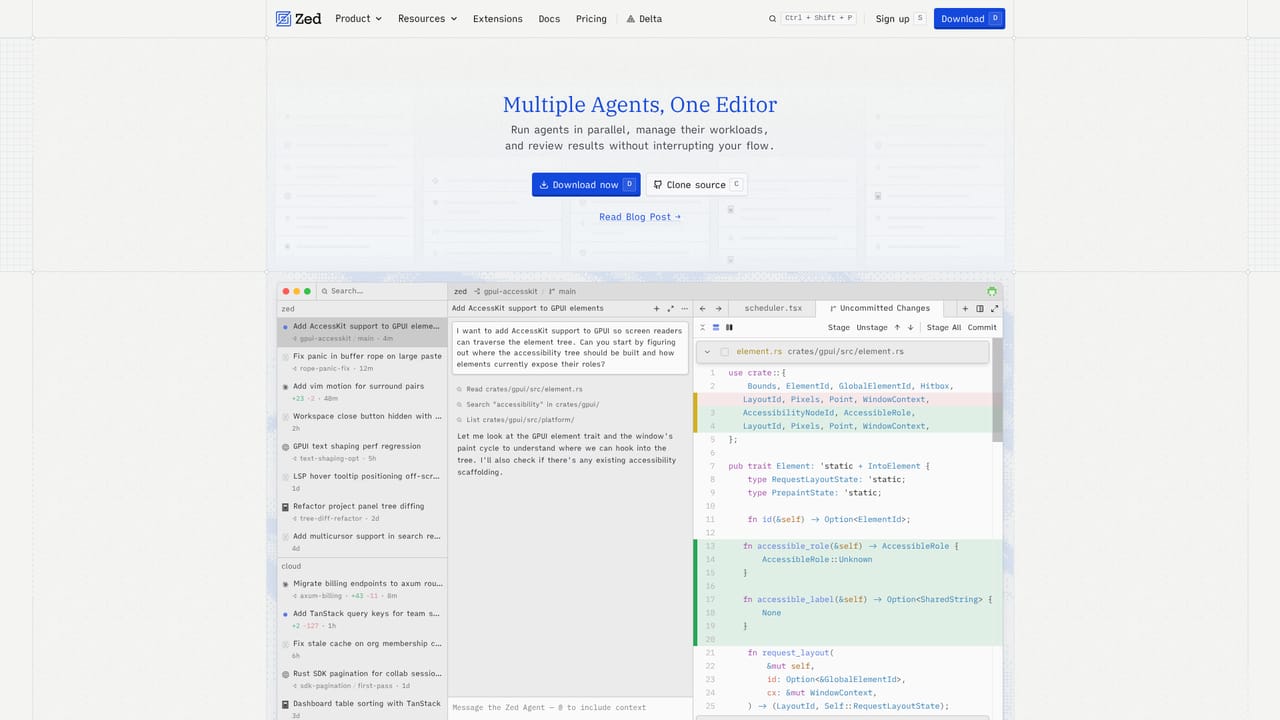Open the 'Fix panic in buffer rope' thread

click(362, 362)
